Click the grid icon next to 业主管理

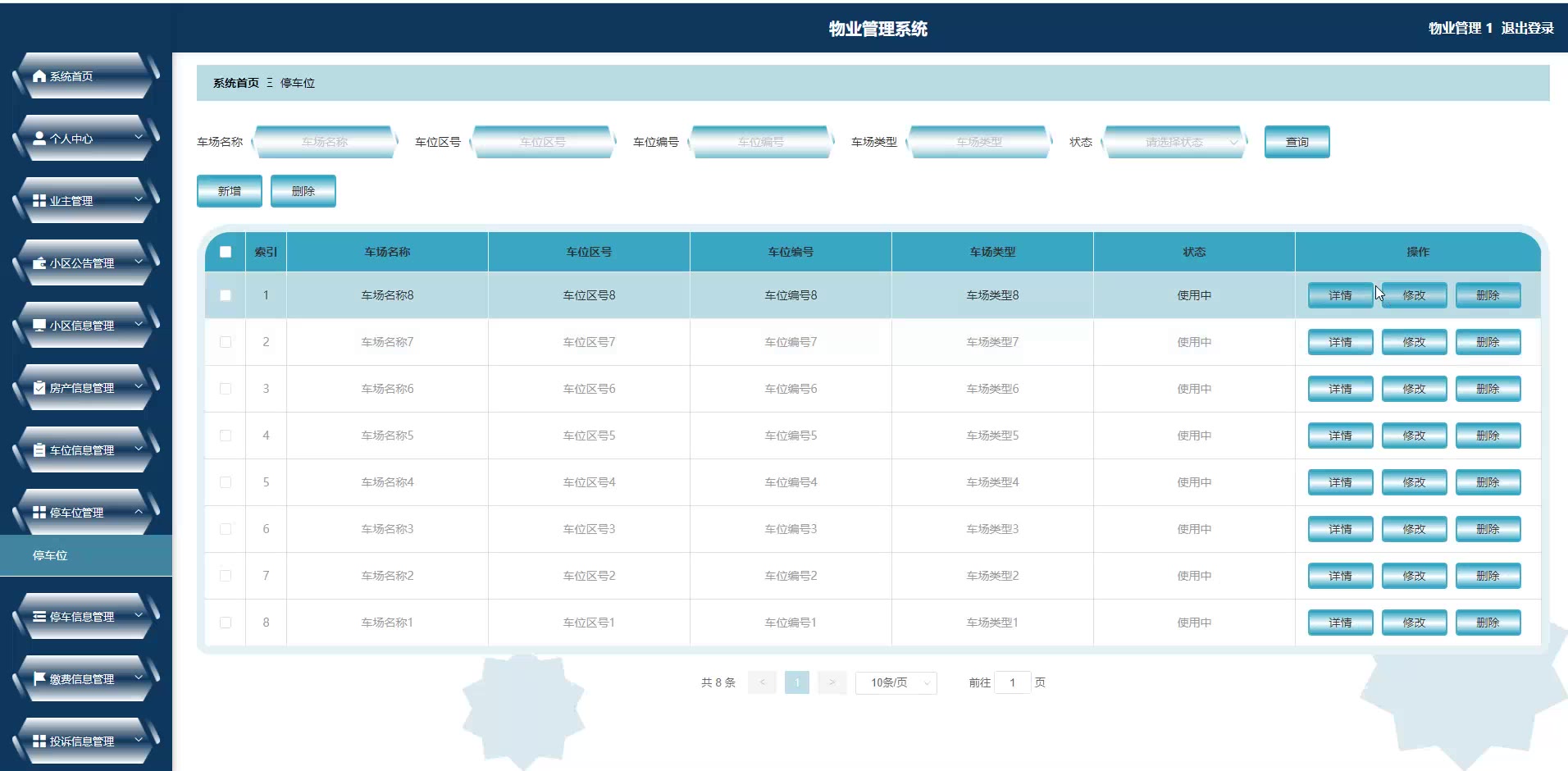pos(39,201)
